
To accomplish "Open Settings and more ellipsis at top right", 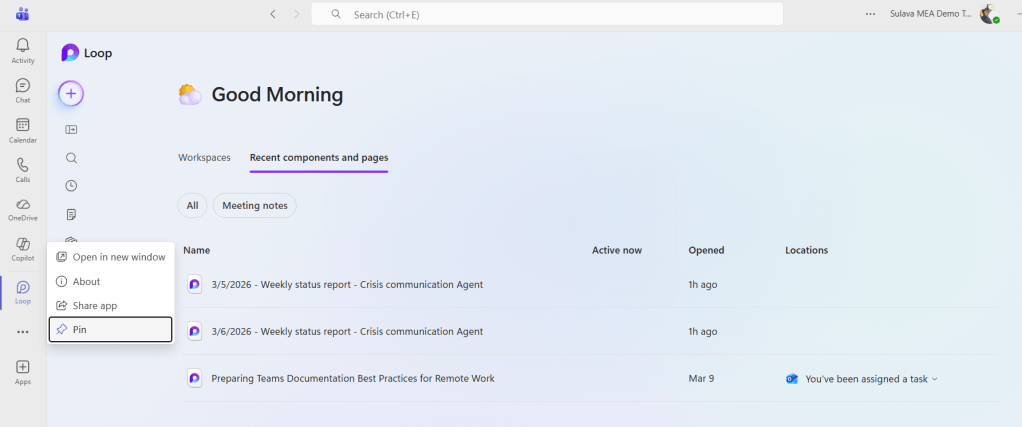I will pos(870,14).
